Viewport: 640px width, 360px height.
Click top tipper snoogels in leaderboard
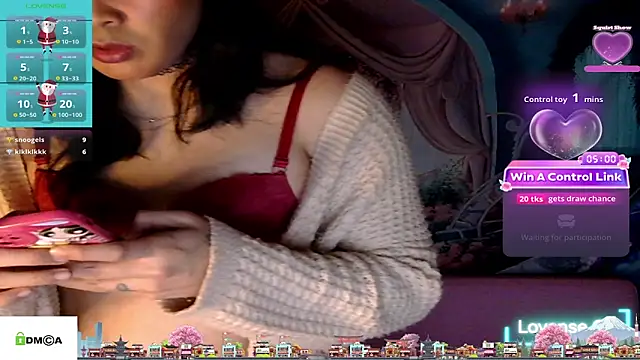click(x=46, y=140)
